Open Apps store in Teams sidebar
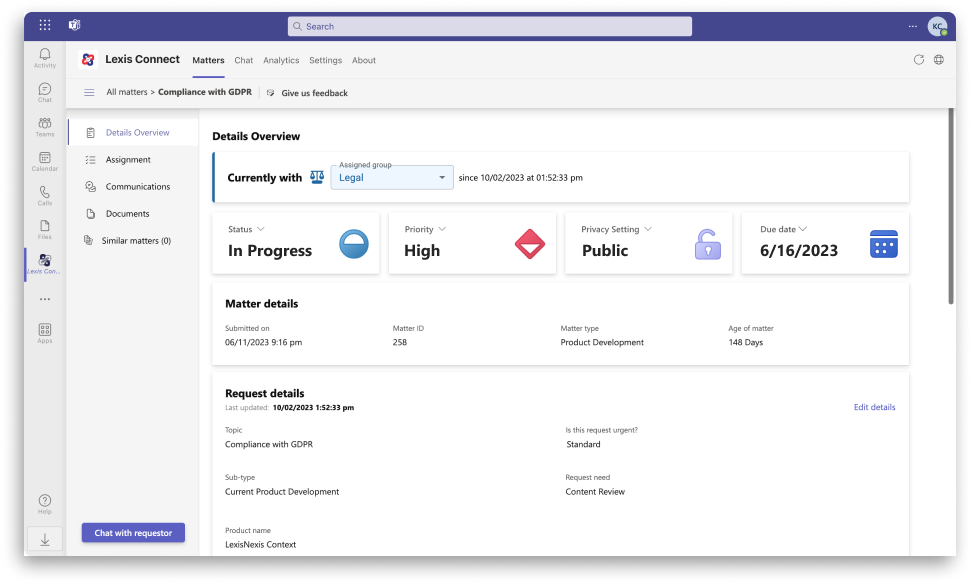 click(x=45, y=333)
